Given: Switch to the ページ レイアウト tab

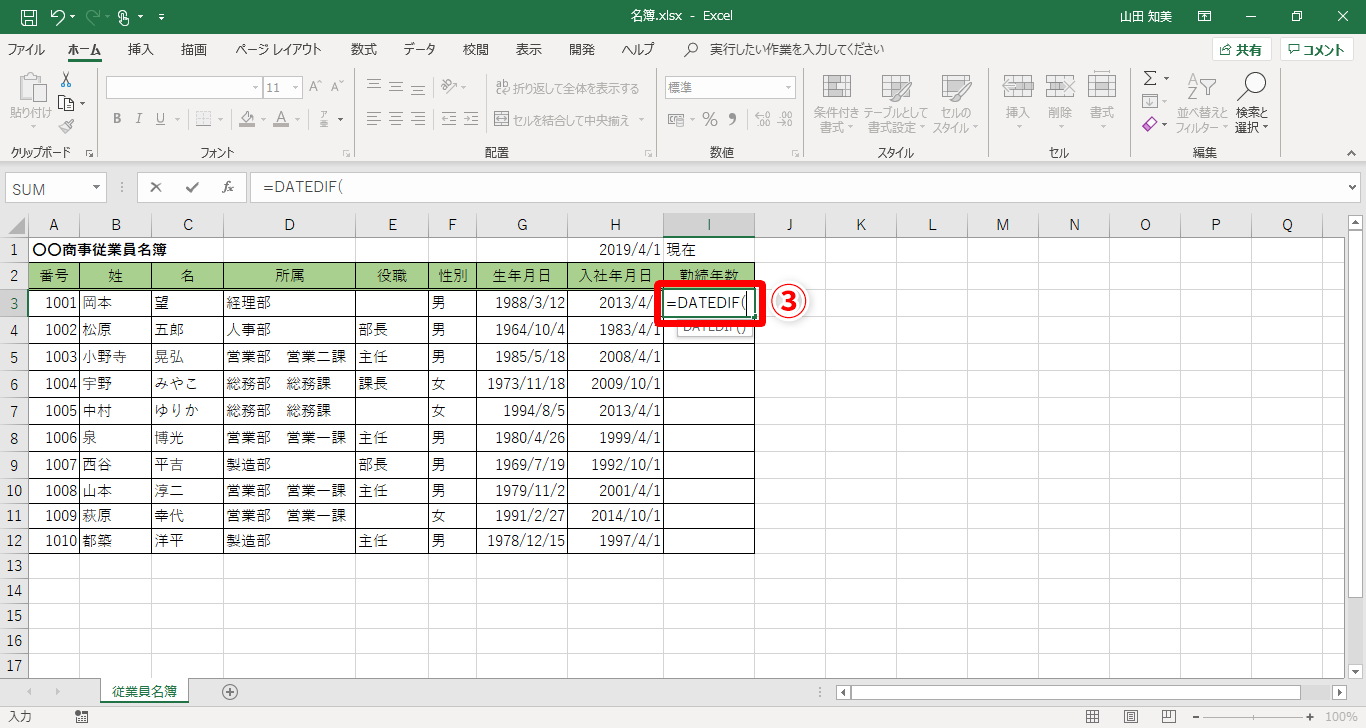Looking at the screenshot, I should [x=279, y=49].
